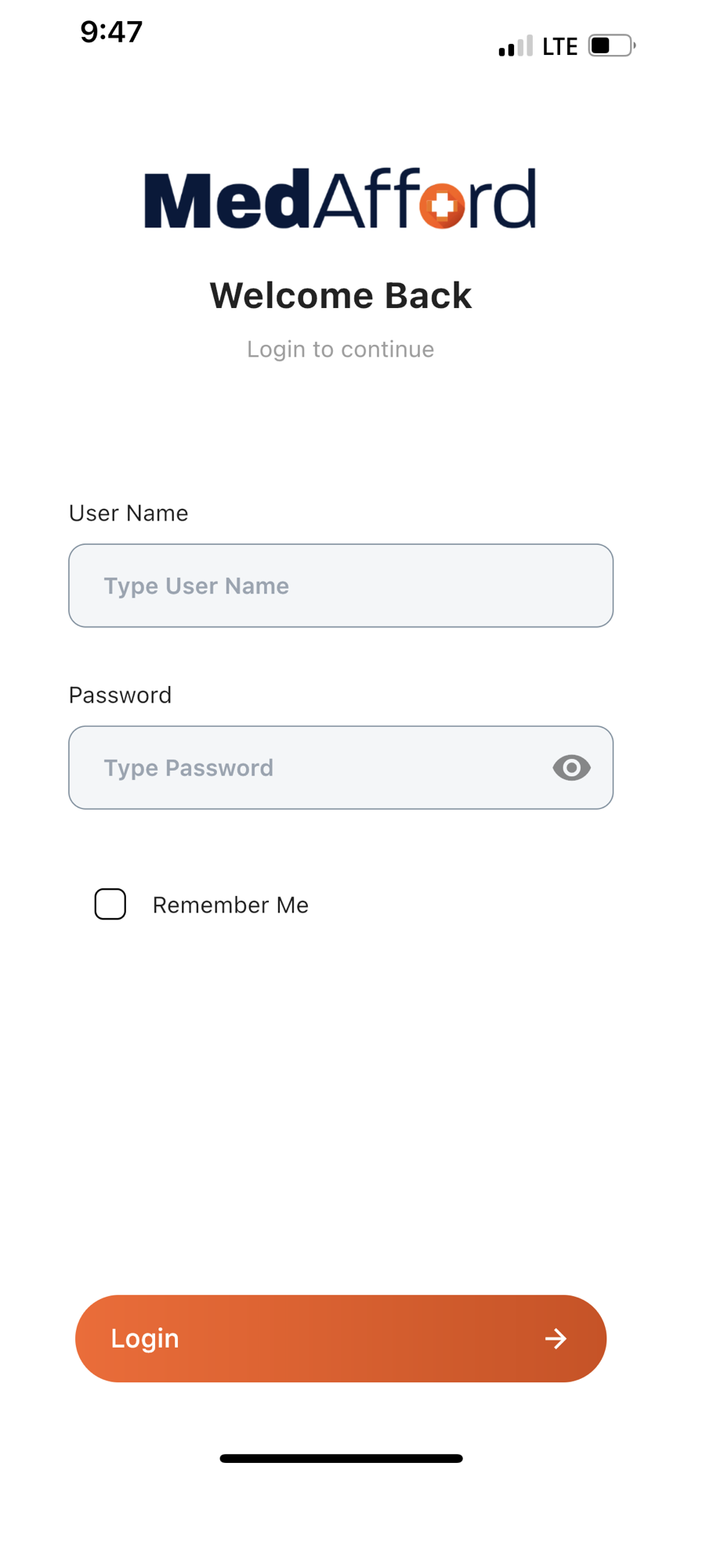
Task: Focus the Type Password field
Action: (x=313, y=768)
